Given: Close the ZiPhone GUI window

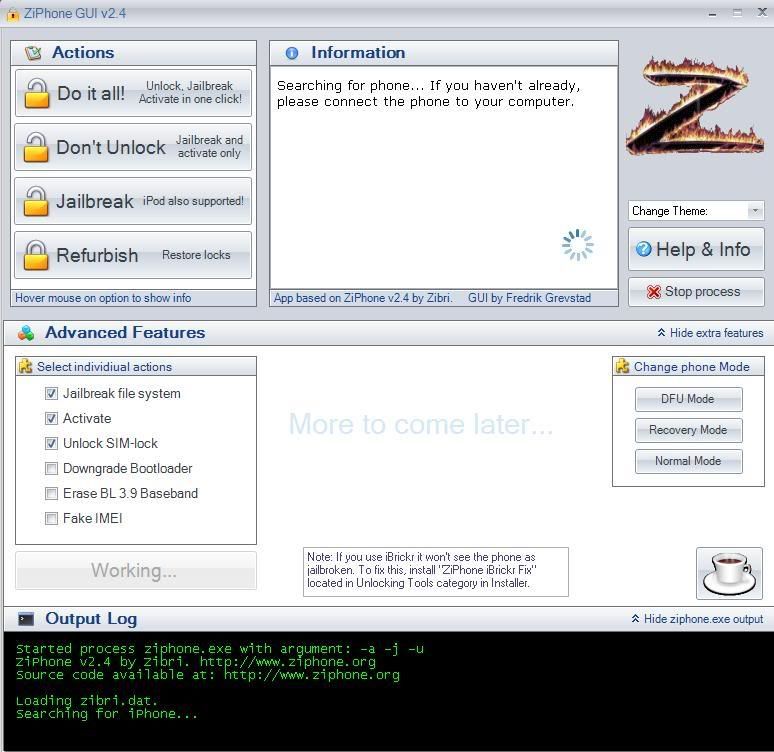Looking at the screenshot, I should coord(762,13).
